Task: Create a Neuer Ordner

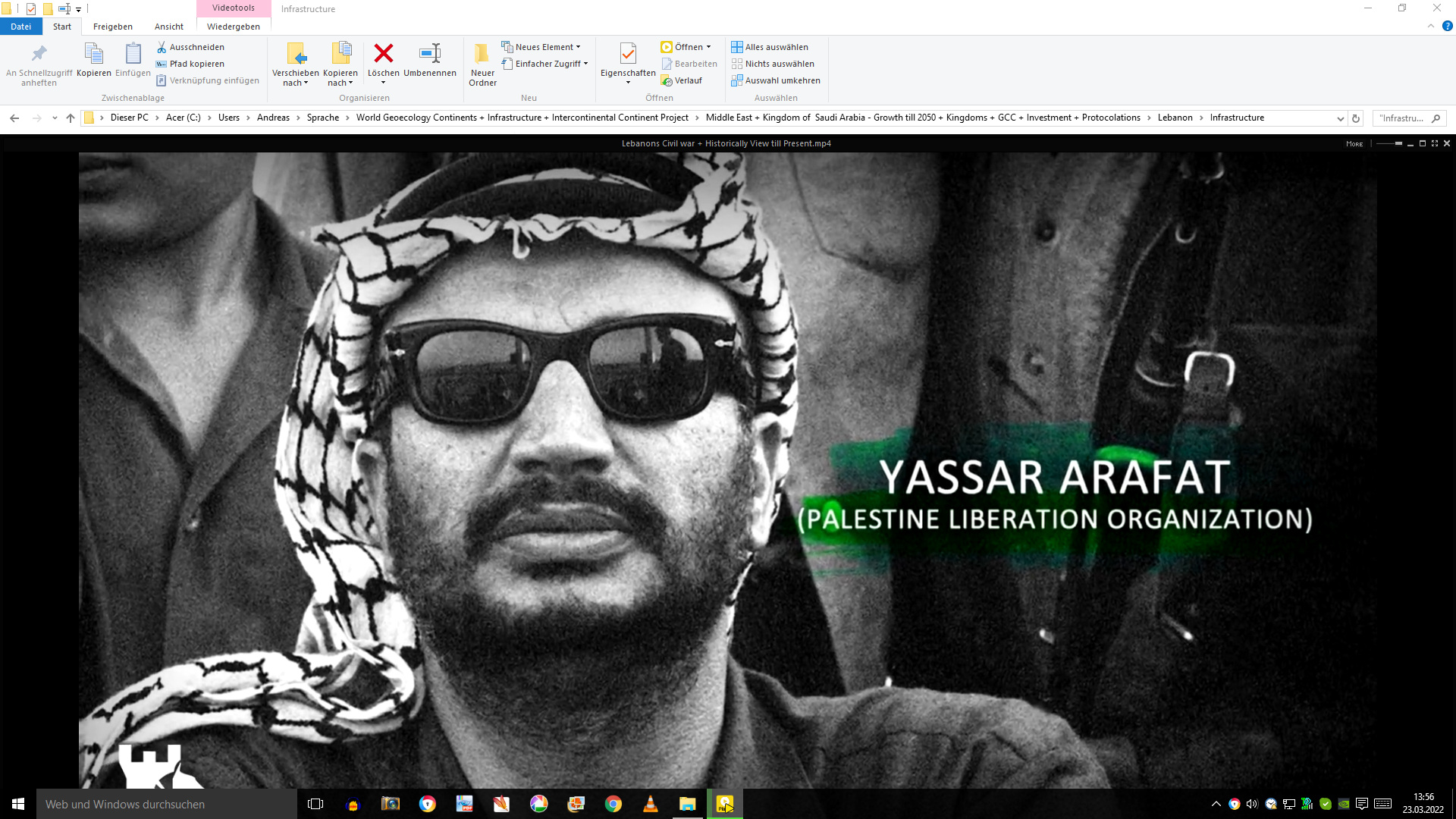Action: 482,65
